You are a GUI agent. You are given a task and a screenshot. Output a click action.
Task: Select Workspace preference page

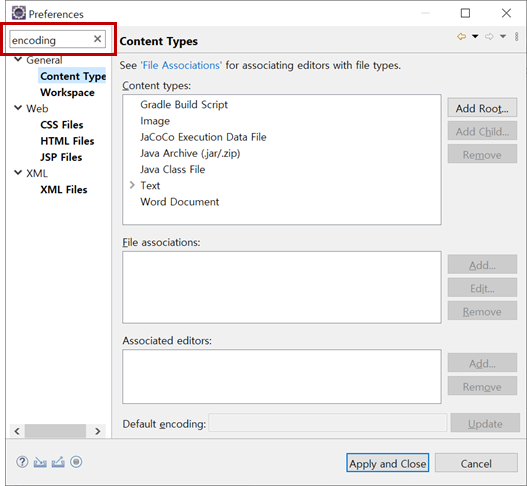67,92
